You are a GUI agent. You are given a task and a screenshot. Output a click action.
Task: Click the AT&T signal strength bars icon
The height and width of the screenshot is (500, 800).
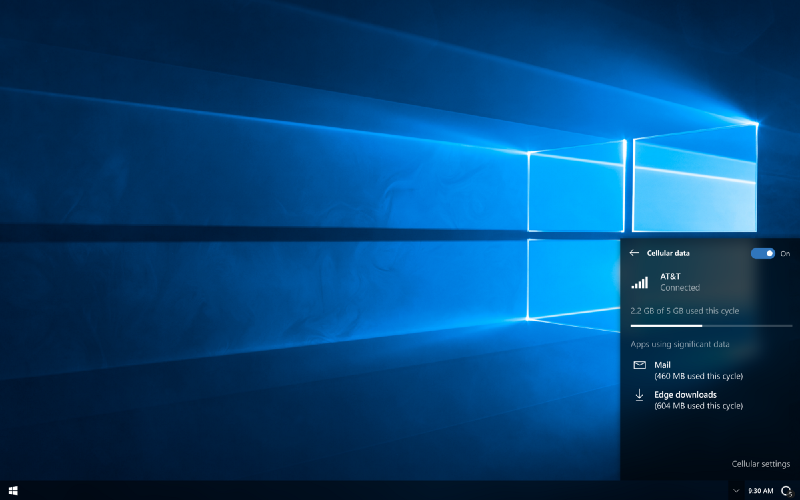(x=640, y=282)
